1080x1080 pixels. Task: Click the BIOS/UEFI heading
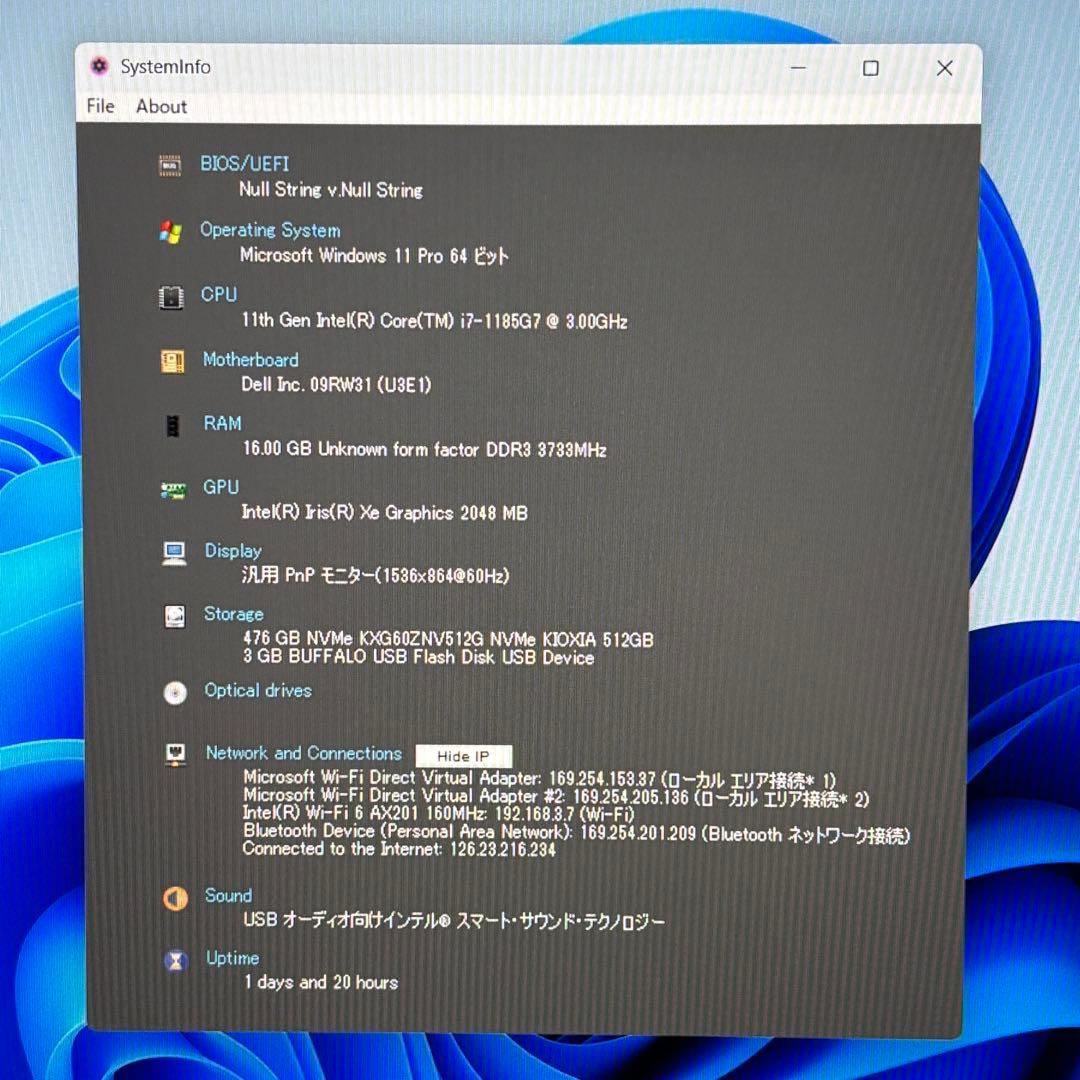pos(245,164)
